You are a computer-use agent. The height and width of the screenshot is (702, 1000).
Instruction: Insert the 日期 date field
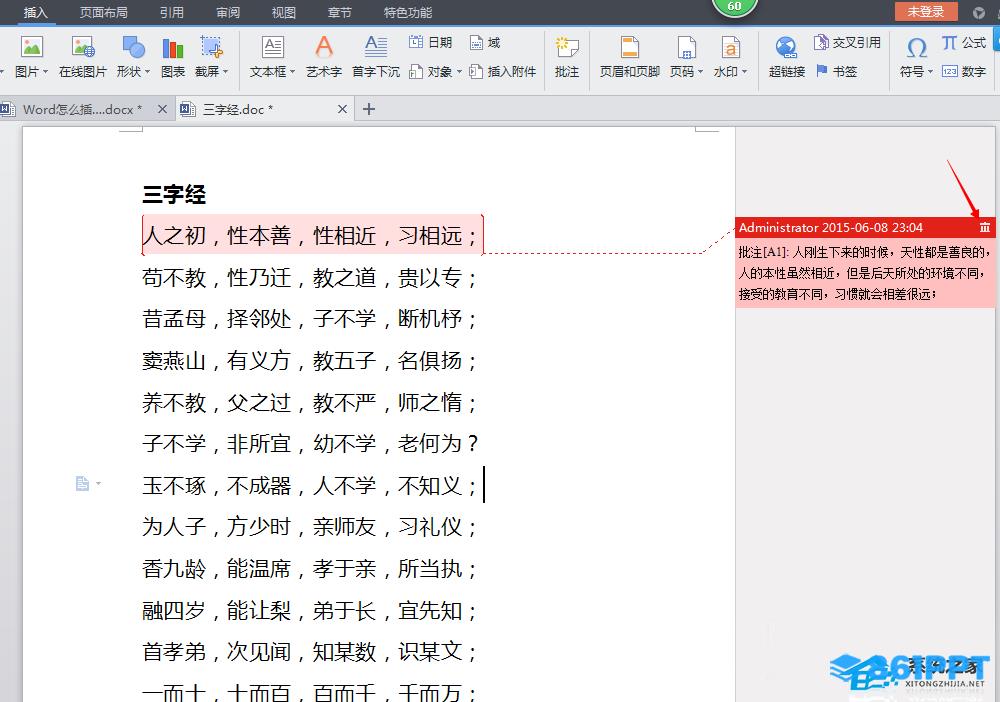point(430,42)
